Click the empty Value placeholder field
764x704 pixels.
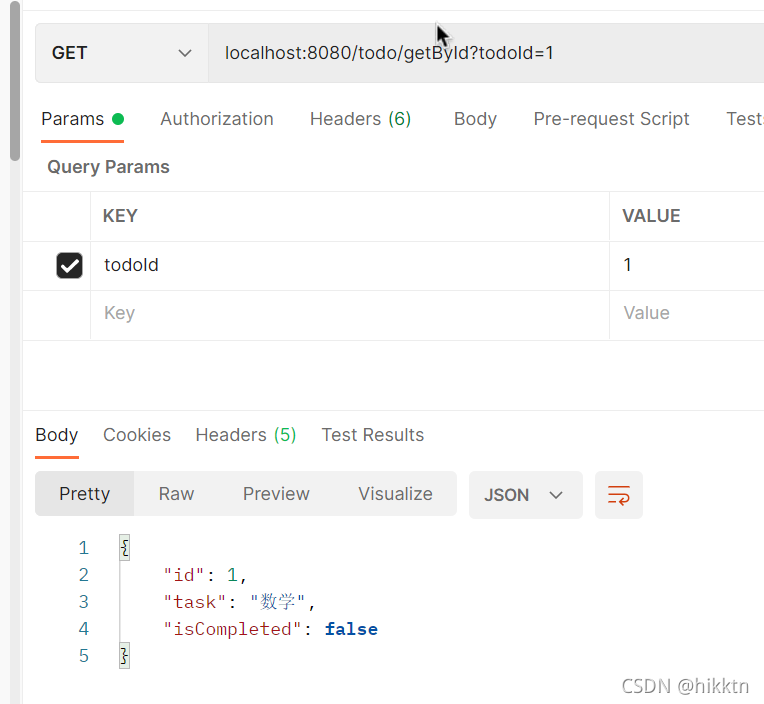click(687, 313)
